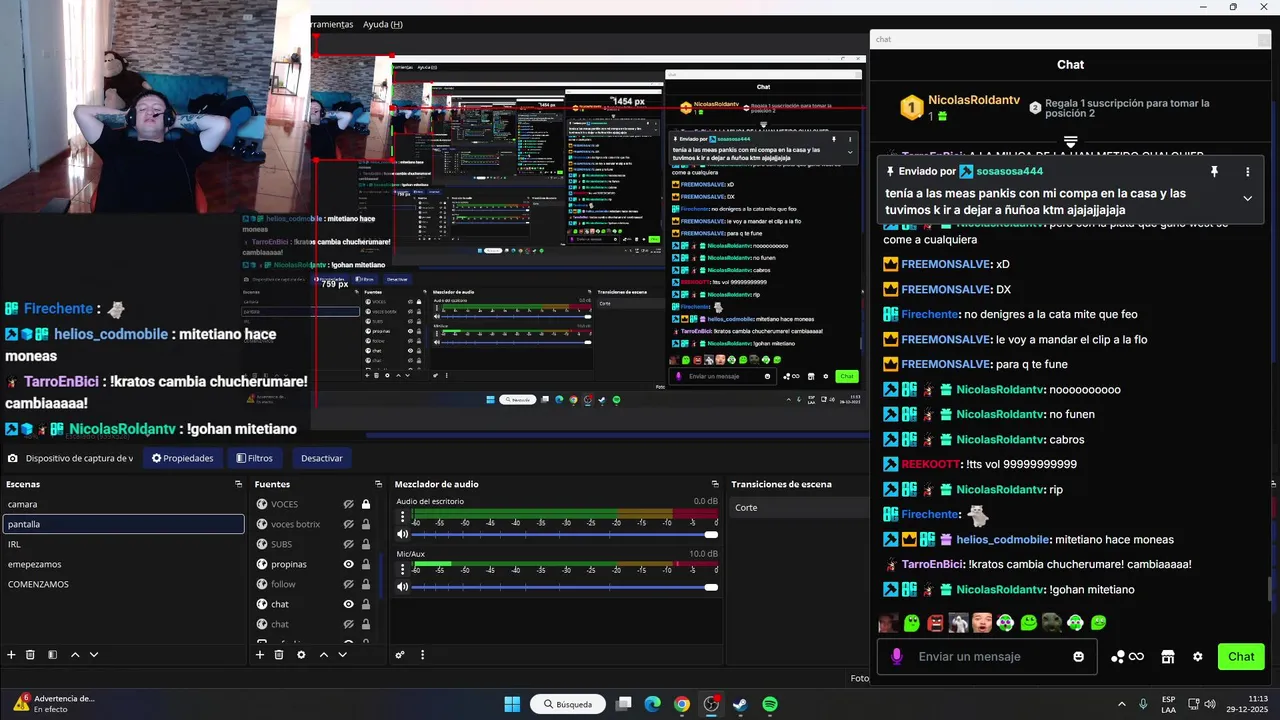Click chat panel vertical scrollbar
This screenshot has width=1280, height=720.
tap(1271, 589)
